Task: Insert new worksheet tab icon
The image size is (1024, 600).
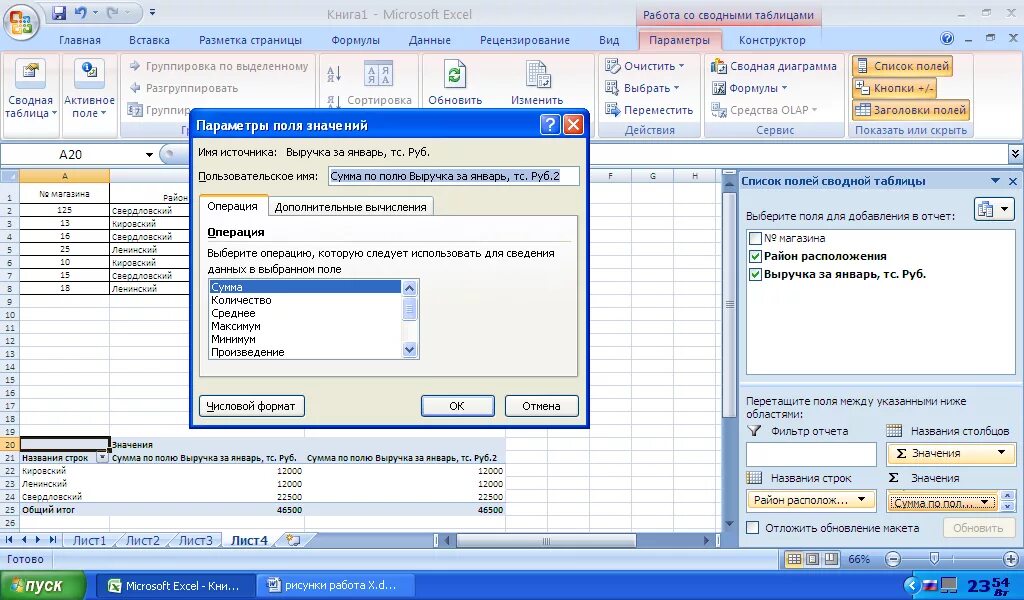Action: [x=293, y=540]
